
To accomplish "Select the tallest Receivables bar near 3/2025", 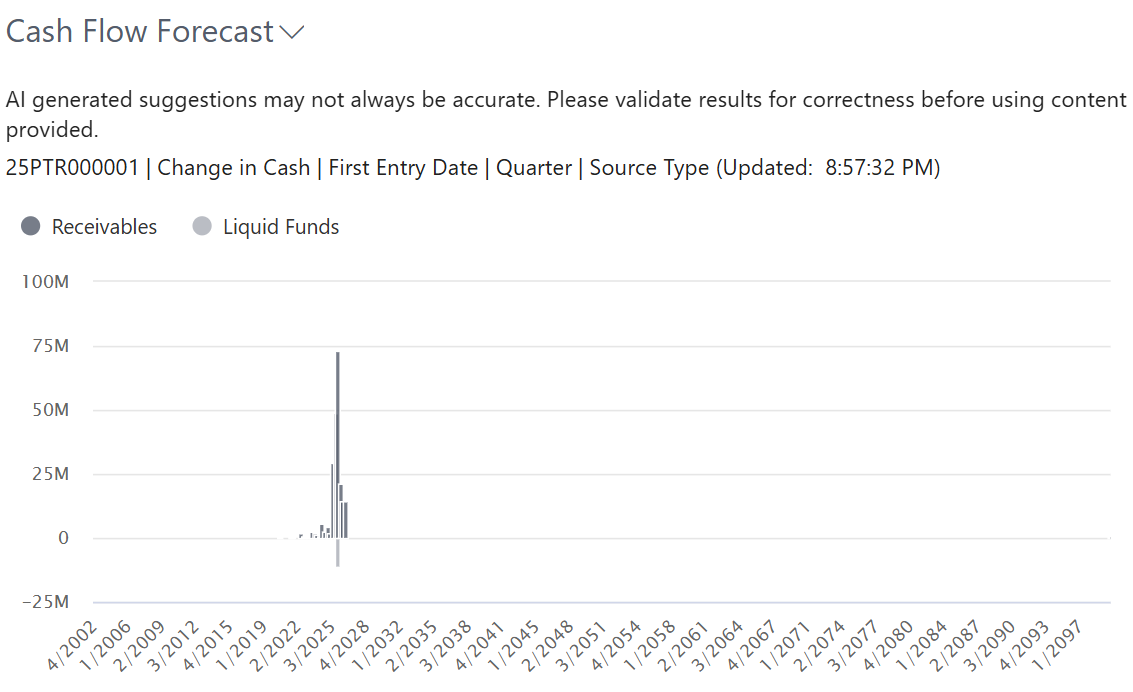I will pos(337,440).
